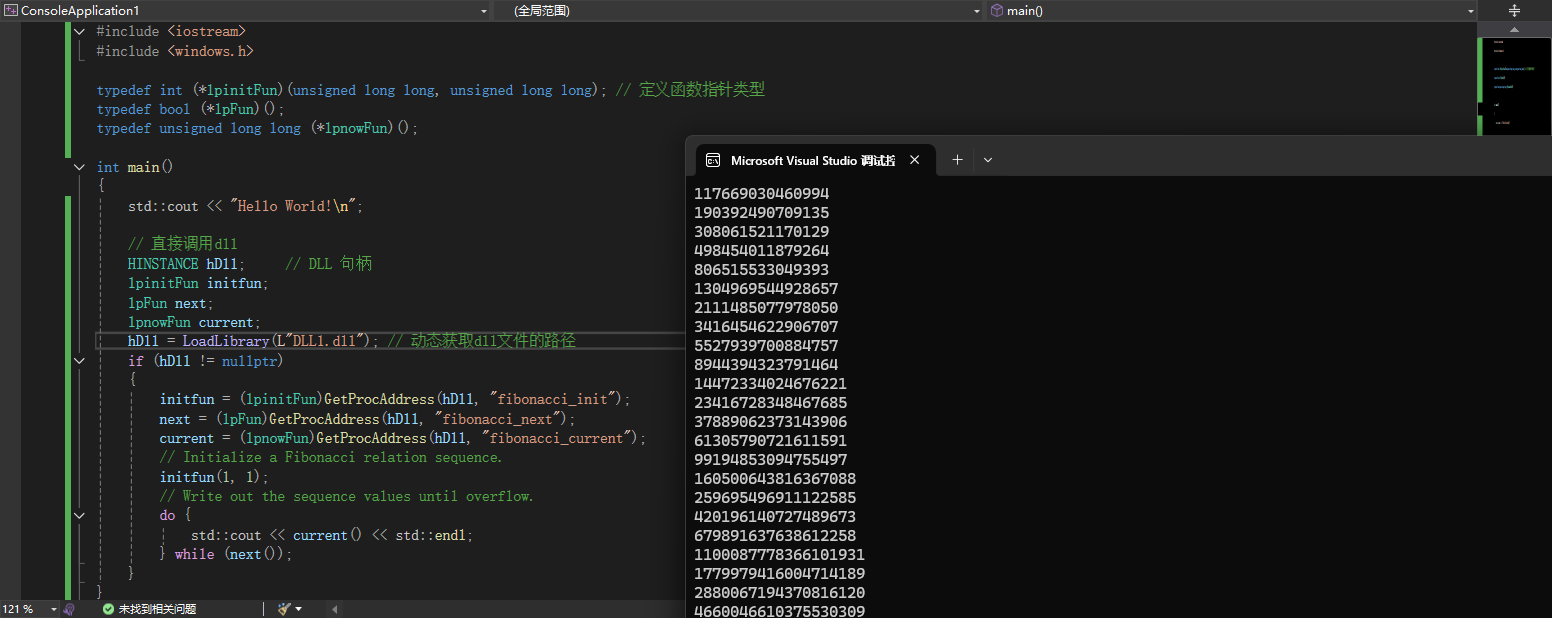This screenshot has height=618, width=1552.
Task: Click the std::cout "Hello World!" line
Action: tap(246, 206)
